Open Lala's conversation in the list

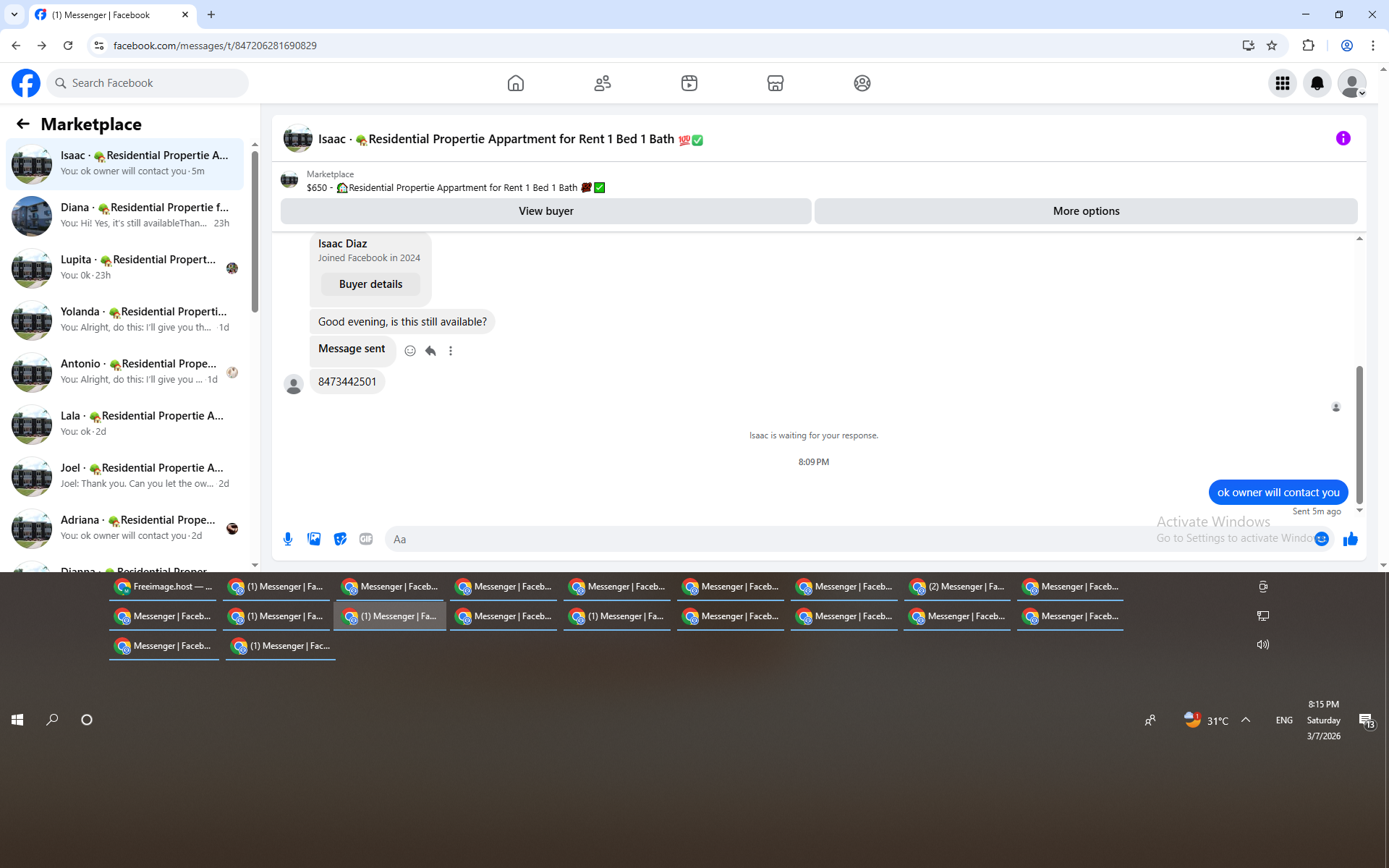(x=125, y=425)
